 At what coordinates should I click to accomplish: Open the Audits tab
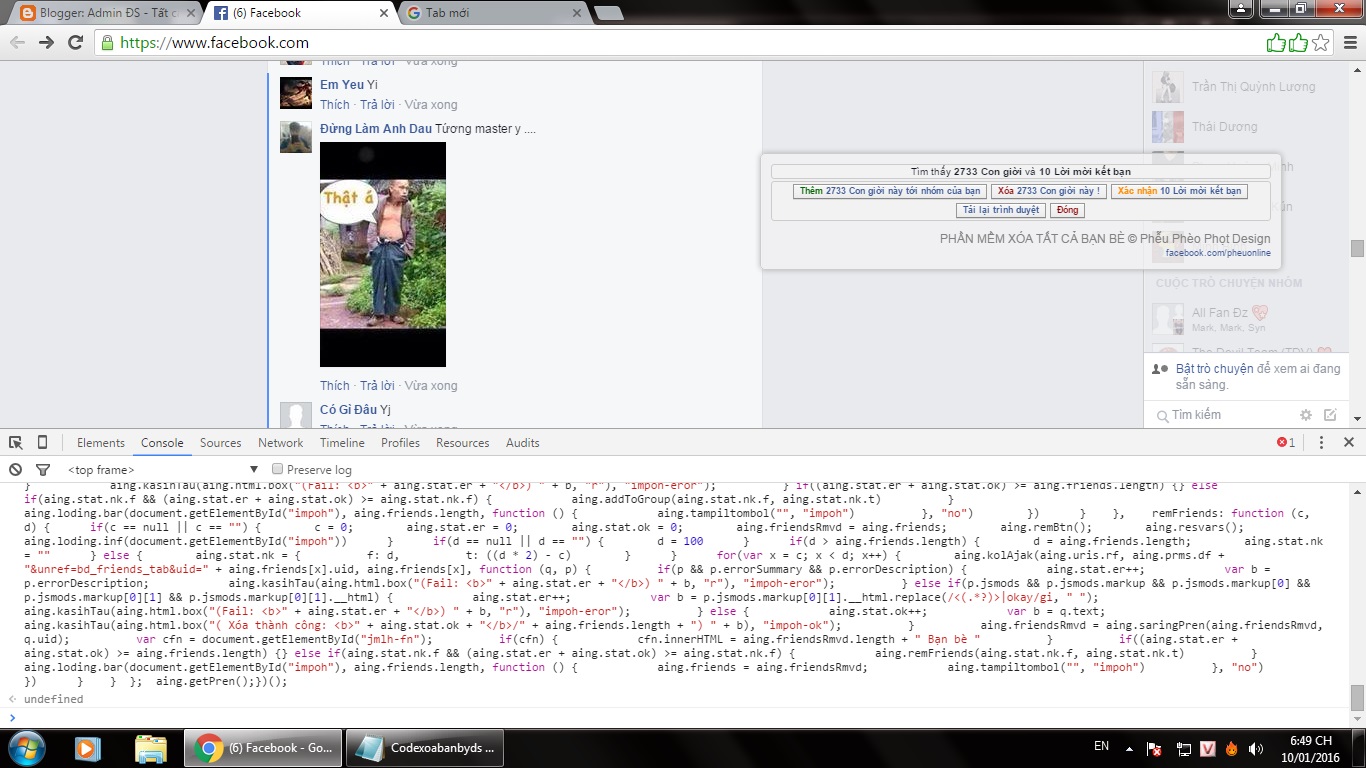click(x=522, y=442)
